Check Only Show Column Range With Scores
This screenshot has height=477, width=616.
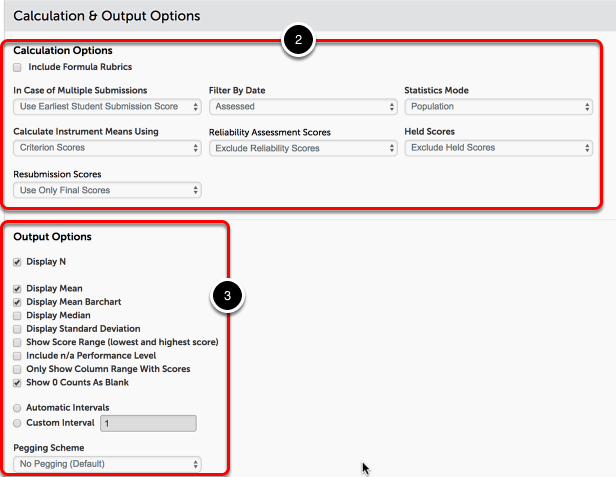point(17,369)
